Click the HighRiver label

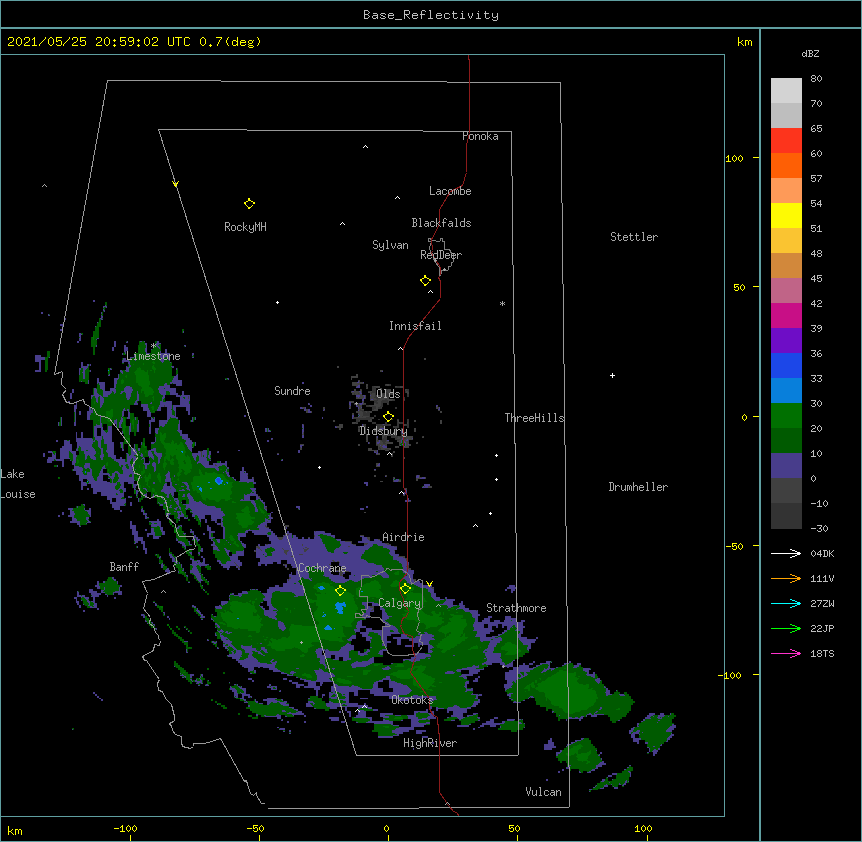coord(430,743)
